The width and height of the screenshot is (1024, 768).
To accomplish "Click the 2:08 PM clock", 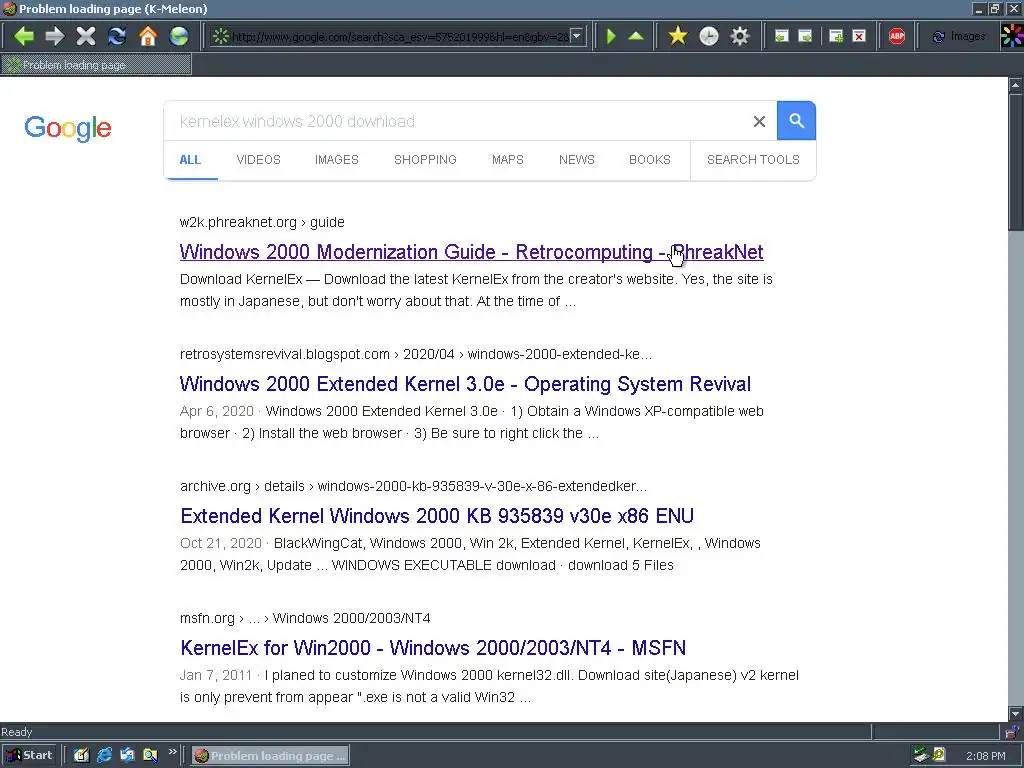I will pyautogui.click(x=985, y=756).
